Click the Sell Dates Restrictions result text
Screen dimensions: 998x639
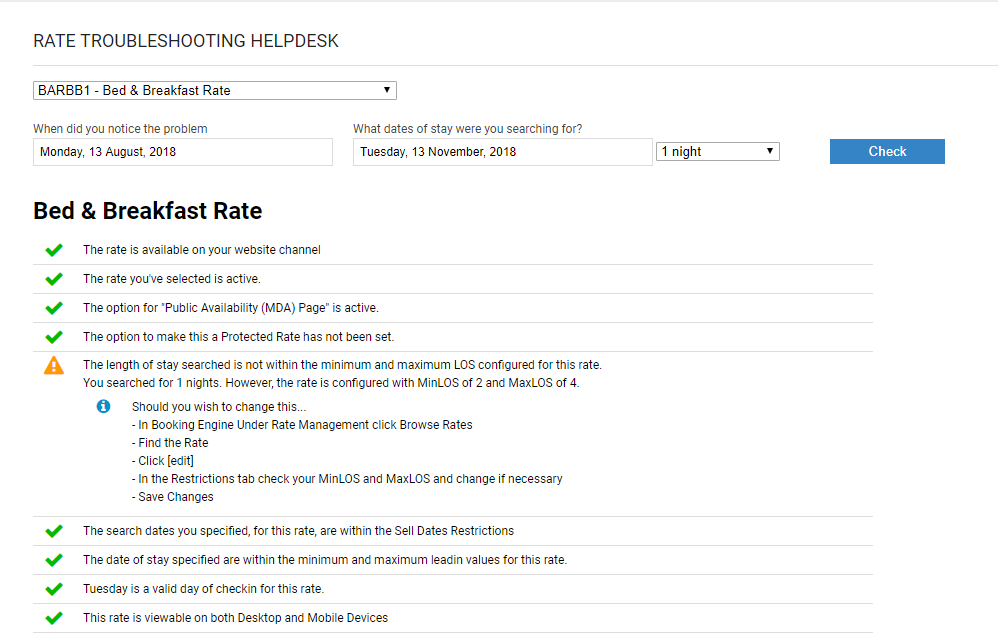(x=299, y=531)
